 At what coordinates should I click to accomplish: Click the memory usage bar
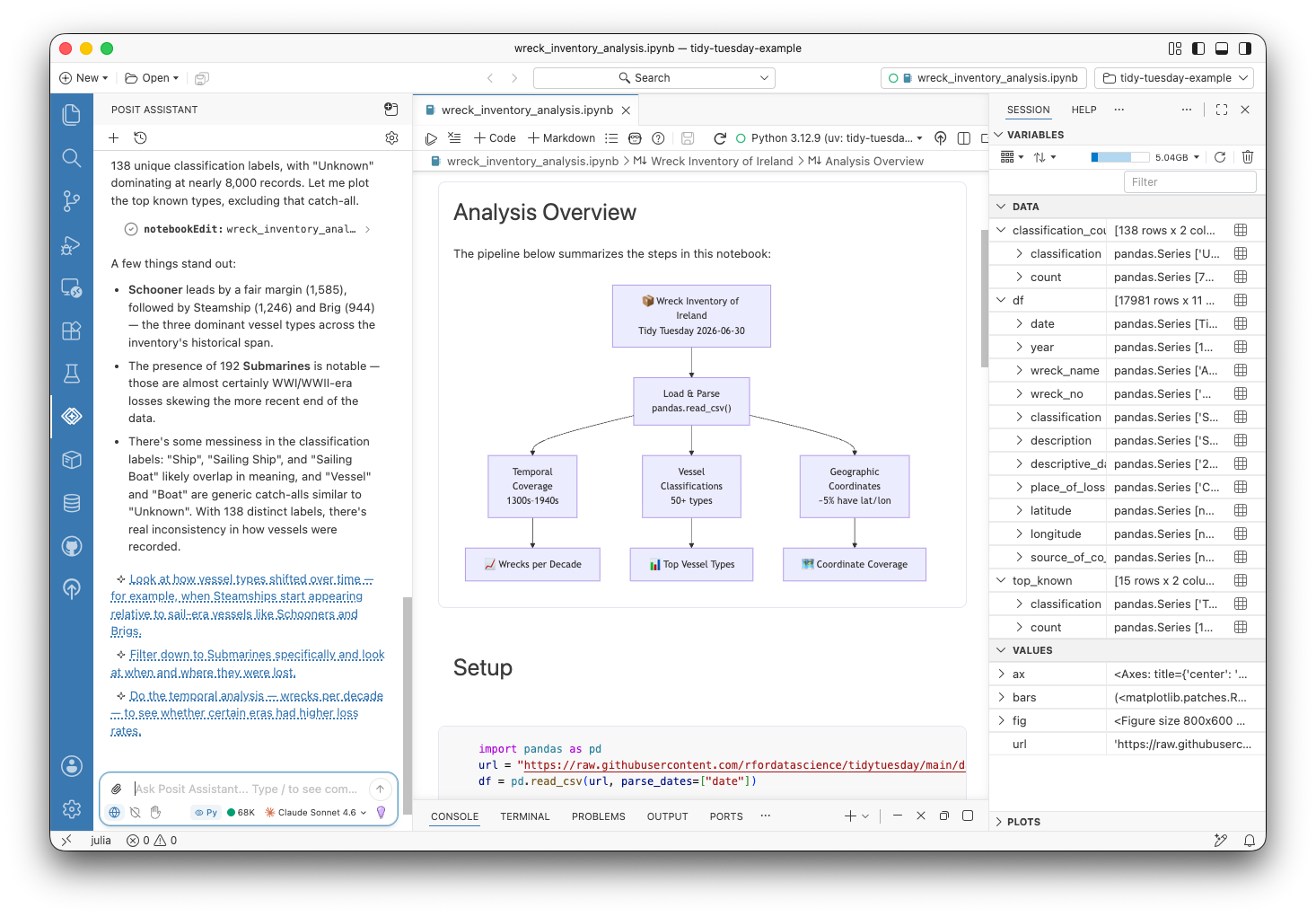(x=1119, y=157)
